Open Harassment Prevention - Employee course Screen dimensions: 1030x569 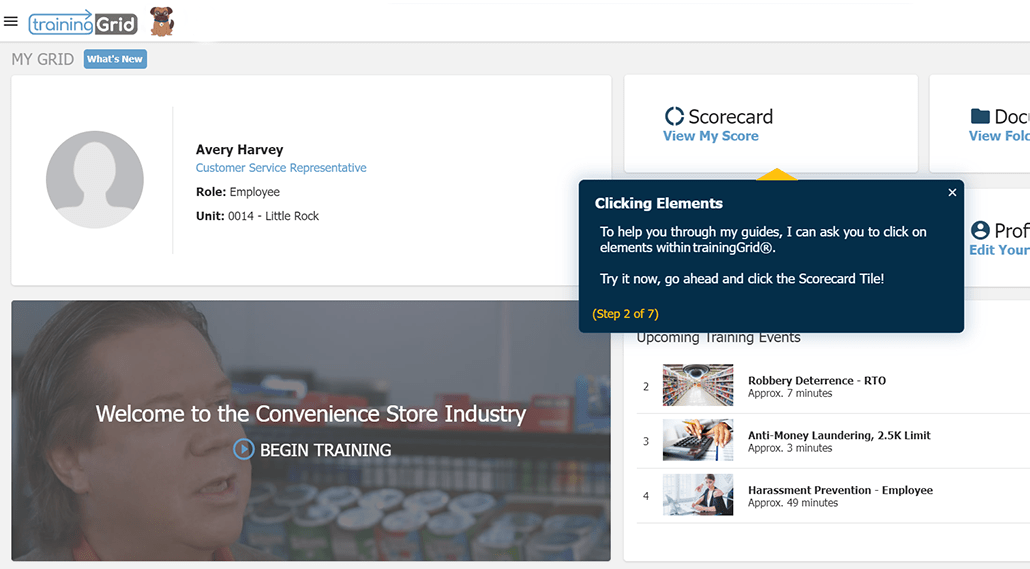coord(840,490)
